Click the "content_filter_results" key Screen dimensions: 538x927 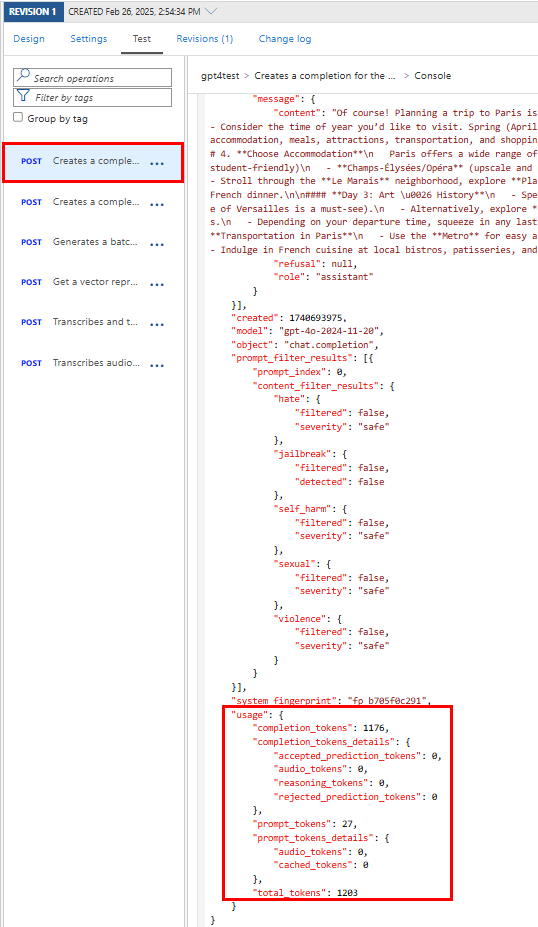[315, 386]
